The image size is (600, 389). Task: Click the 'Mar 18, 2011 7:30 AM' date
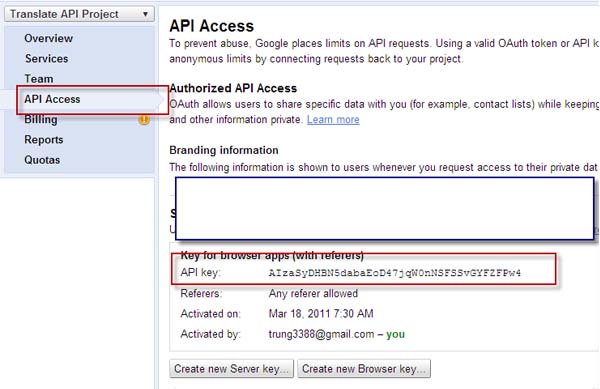(x=321, y=314)
